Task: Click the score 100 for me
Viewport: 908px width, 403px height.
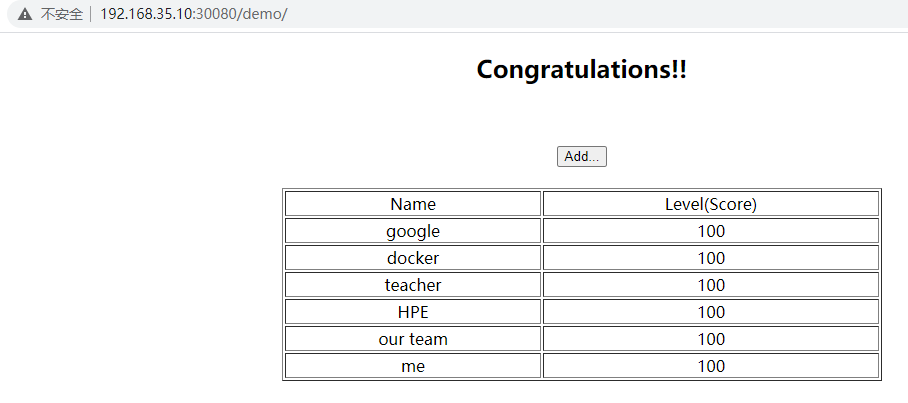Action: [710, 366]
